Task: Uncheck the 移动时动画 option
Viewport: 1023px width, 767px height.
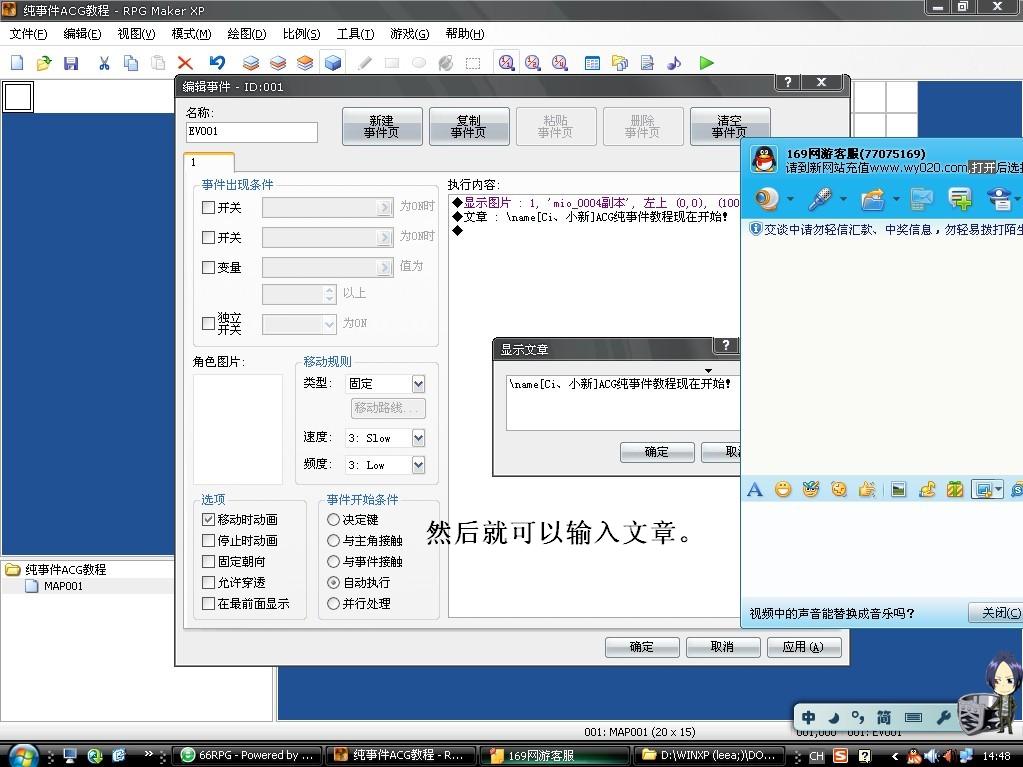Action: pos(208,520)
